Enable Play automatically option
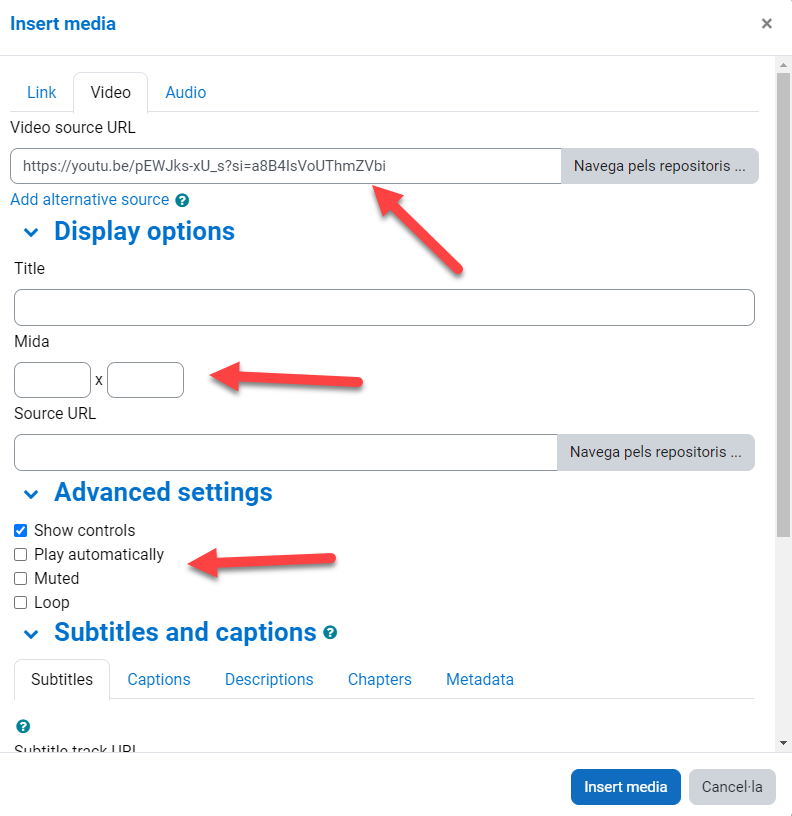Image resolution: width=792 pixels, height=816 pixels. [21, 555]
